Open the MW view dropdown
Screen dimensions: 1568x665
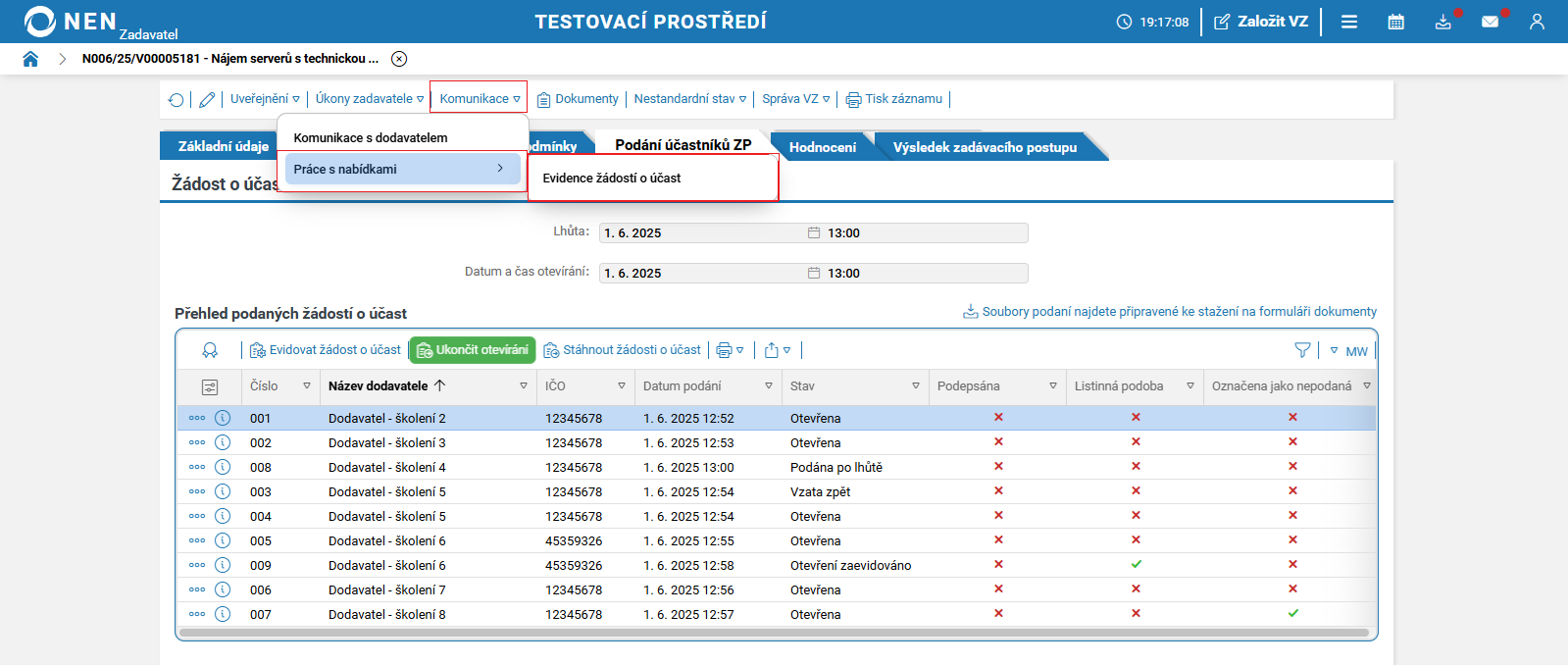click(x=1349, y=351)
